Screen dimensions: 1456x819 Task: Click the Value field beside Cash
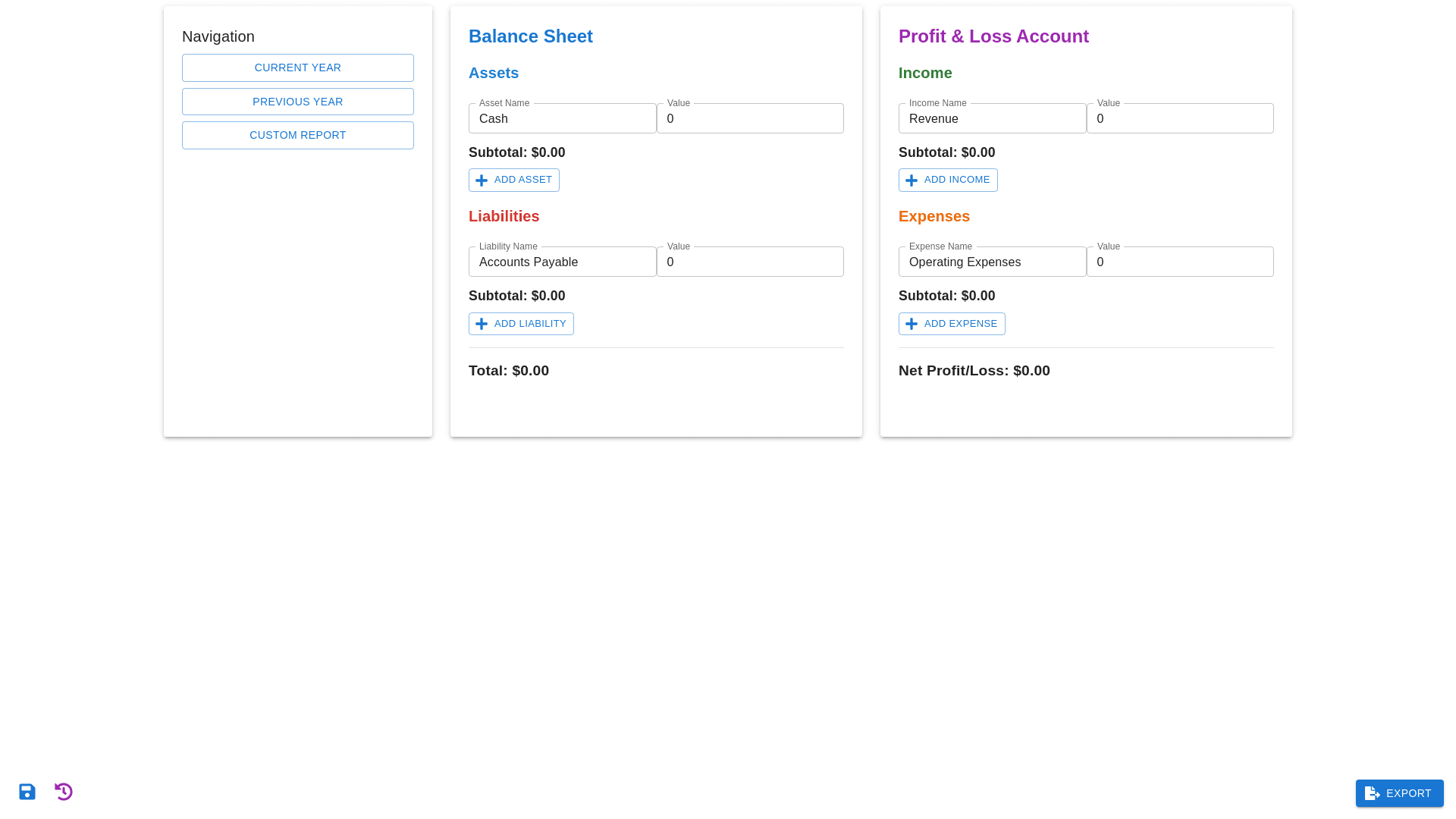tap(750, 118)
